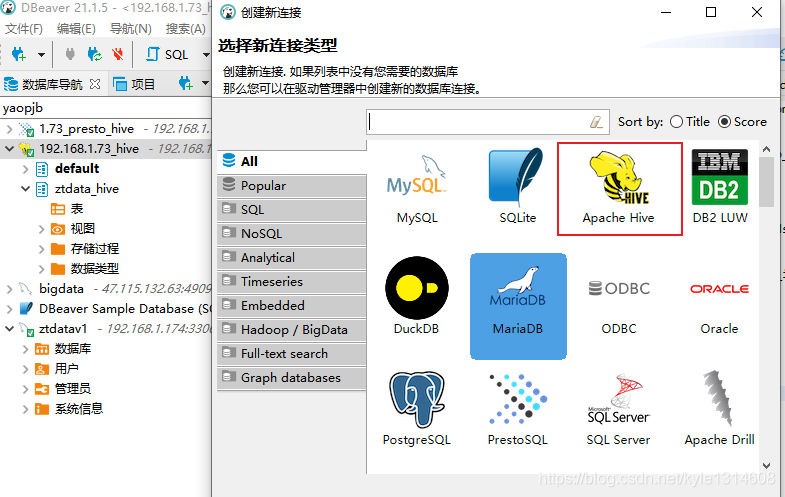Click the red disconnect toolbar icon

point(118,54)
